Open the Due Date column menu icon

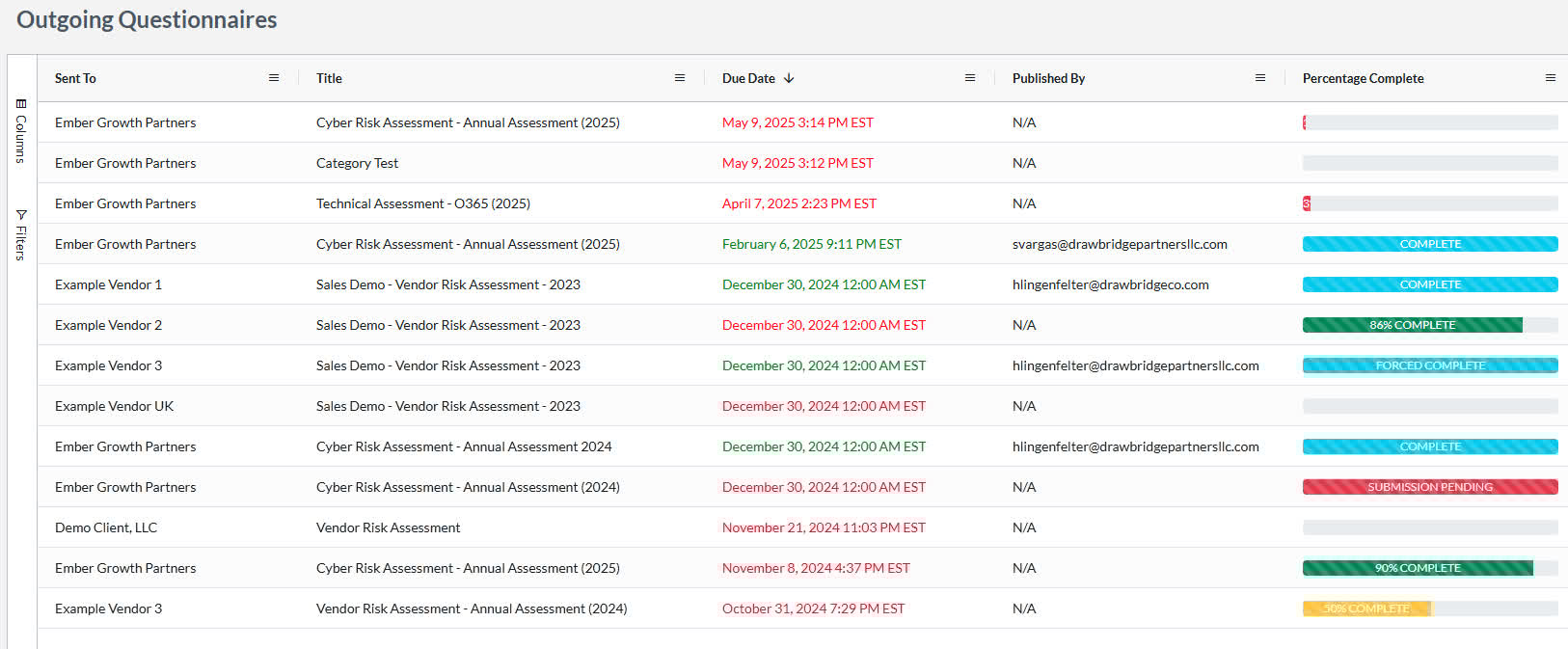click(970, 78)
